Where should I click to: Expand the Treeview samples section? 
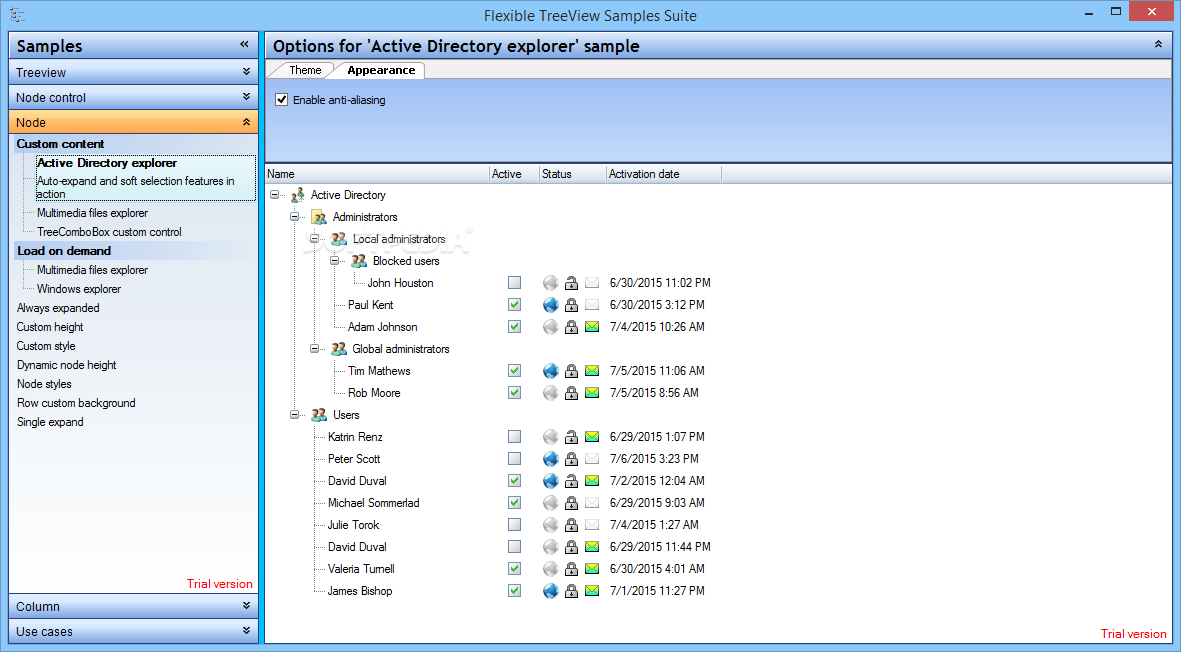[133, 72]
